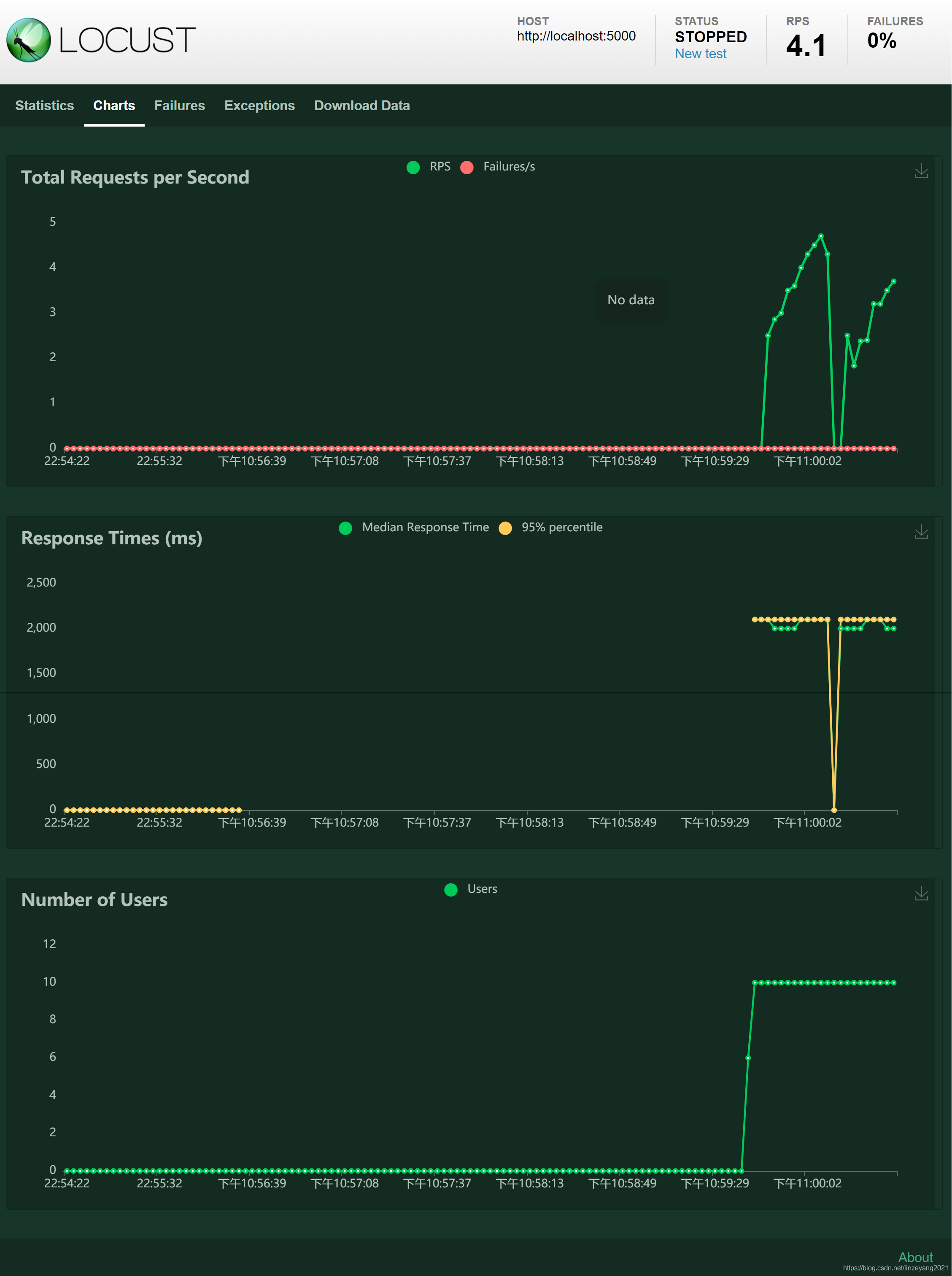Open the About link
The image size is (952, 1276).
point(915,1257)
